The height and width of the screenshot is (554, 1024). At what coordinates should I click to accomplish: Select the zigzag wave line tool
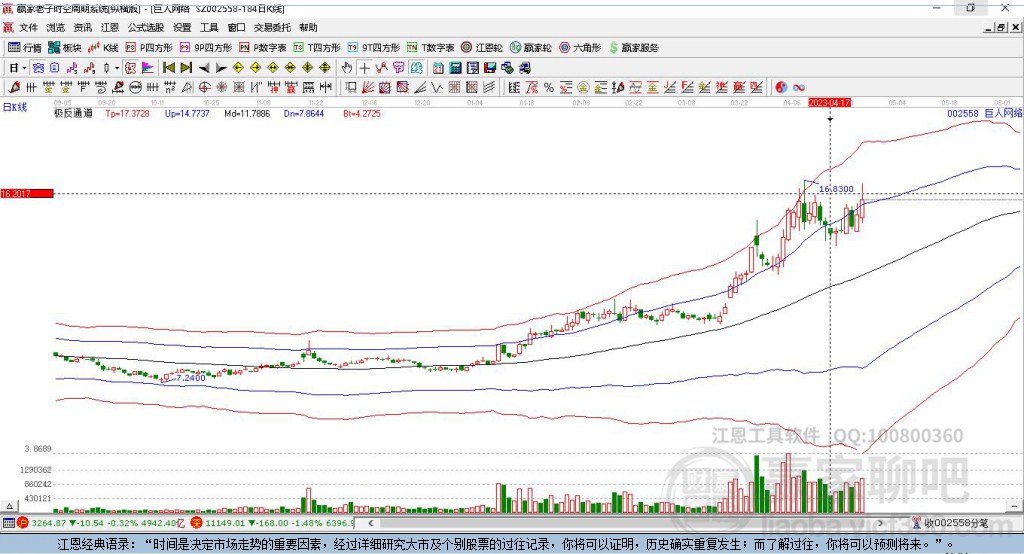pos(437,88)
